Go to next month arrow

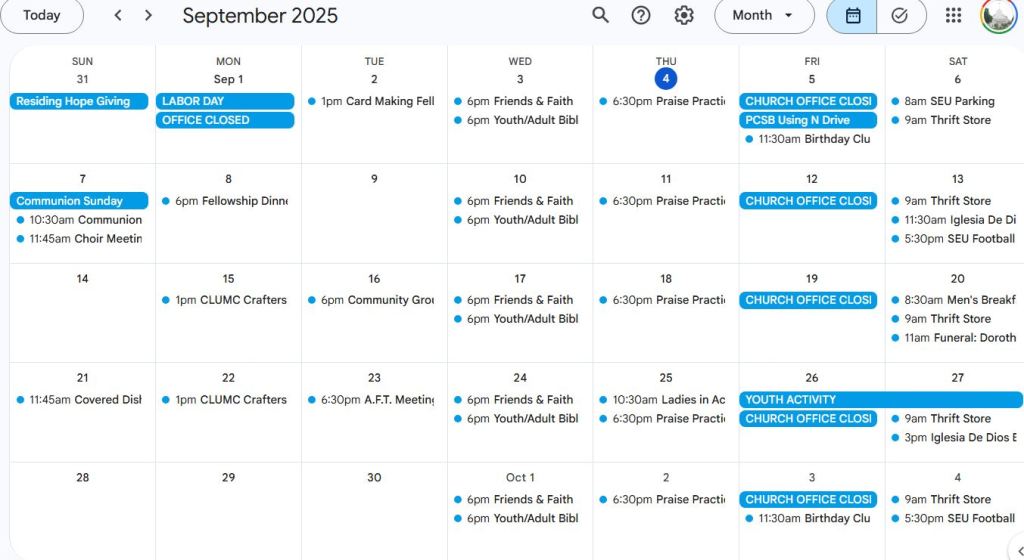click(149, 15)
